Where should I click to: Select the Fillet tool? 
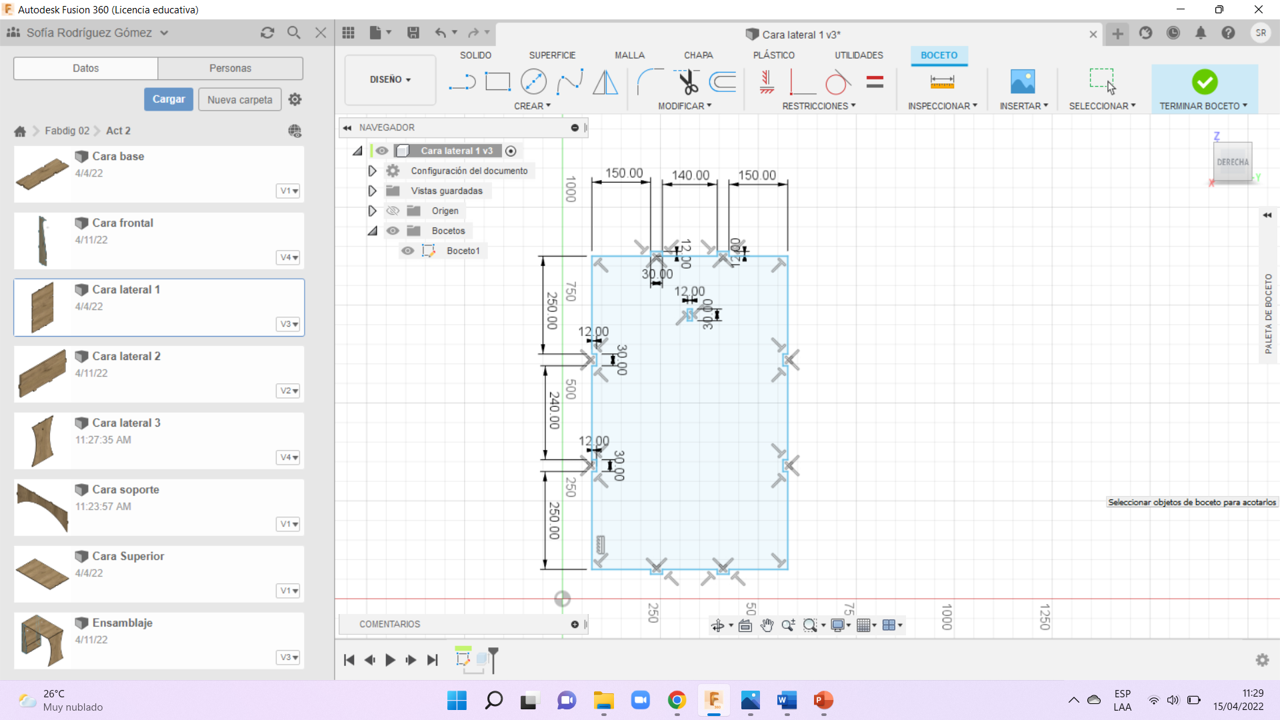(x=650, y=82)
